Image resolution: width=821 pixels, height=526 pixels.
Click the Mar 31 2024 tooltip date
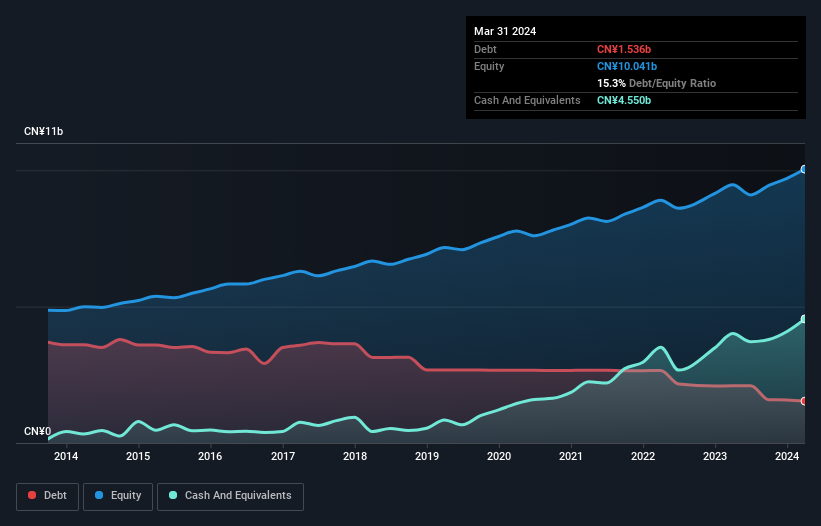[x=505, y=31]
